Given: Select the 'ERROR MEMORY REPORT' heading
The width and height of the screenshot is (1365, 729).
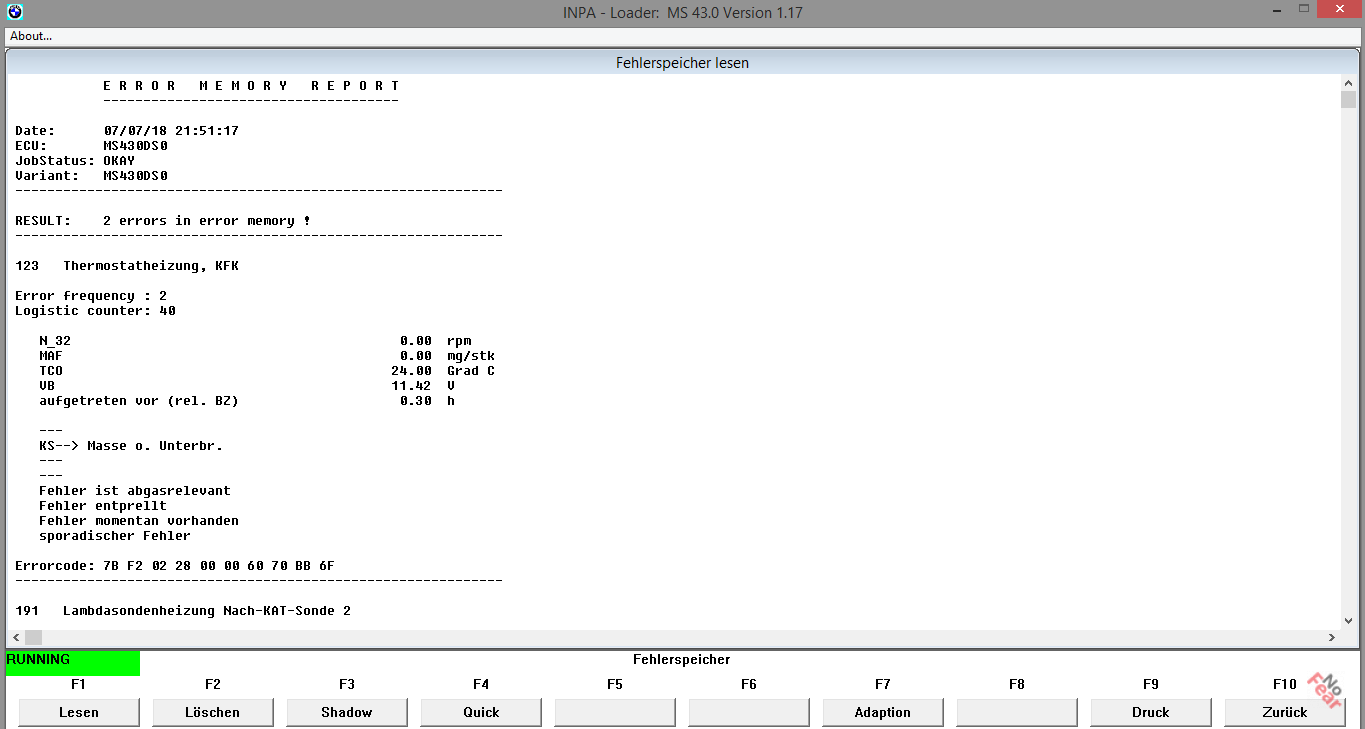Looking at the screenshot, I should [251, 86].
